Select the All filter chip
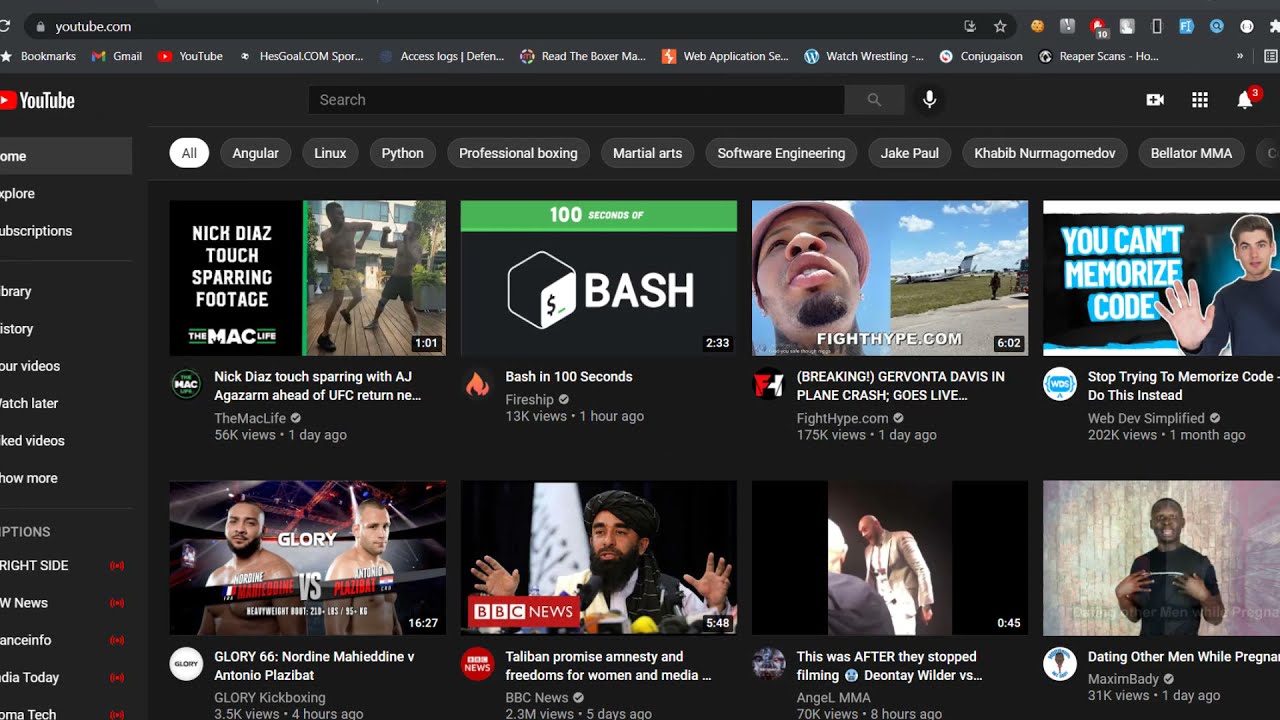This screenshot has height=720, width=1280. point(189,153)
